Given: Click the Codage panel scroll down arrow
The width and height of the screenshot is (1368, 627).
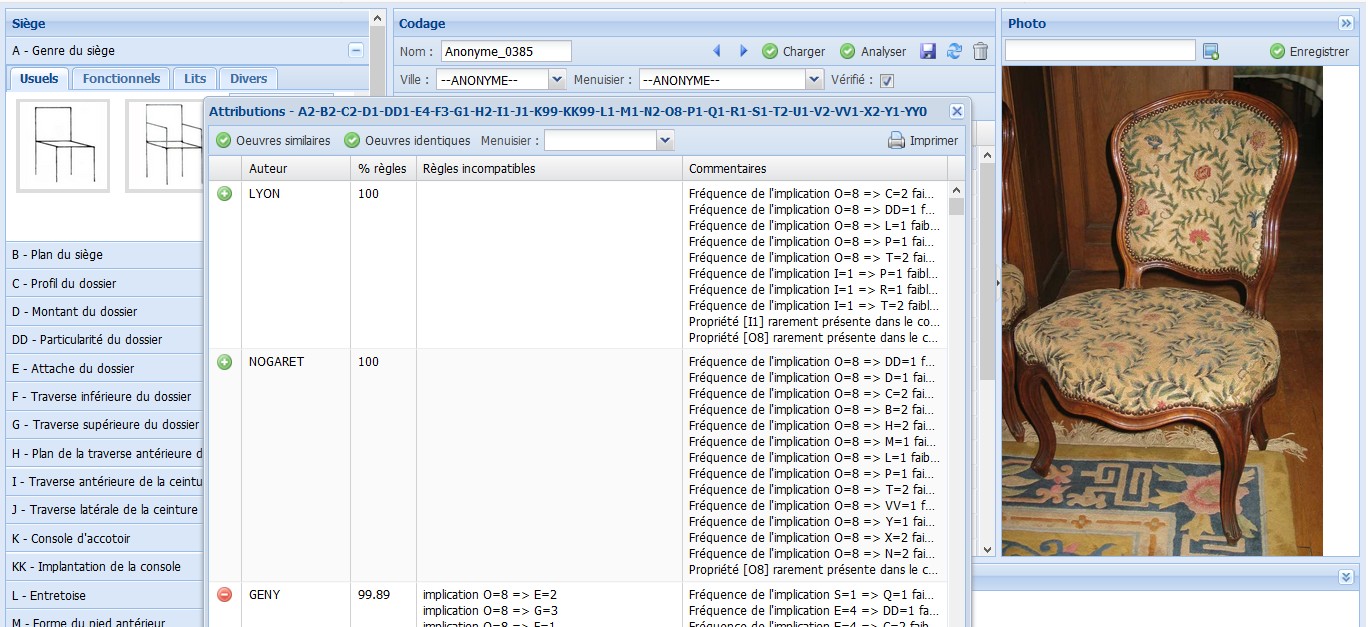Looking at the screenshot, I should (x=988, y=549).
